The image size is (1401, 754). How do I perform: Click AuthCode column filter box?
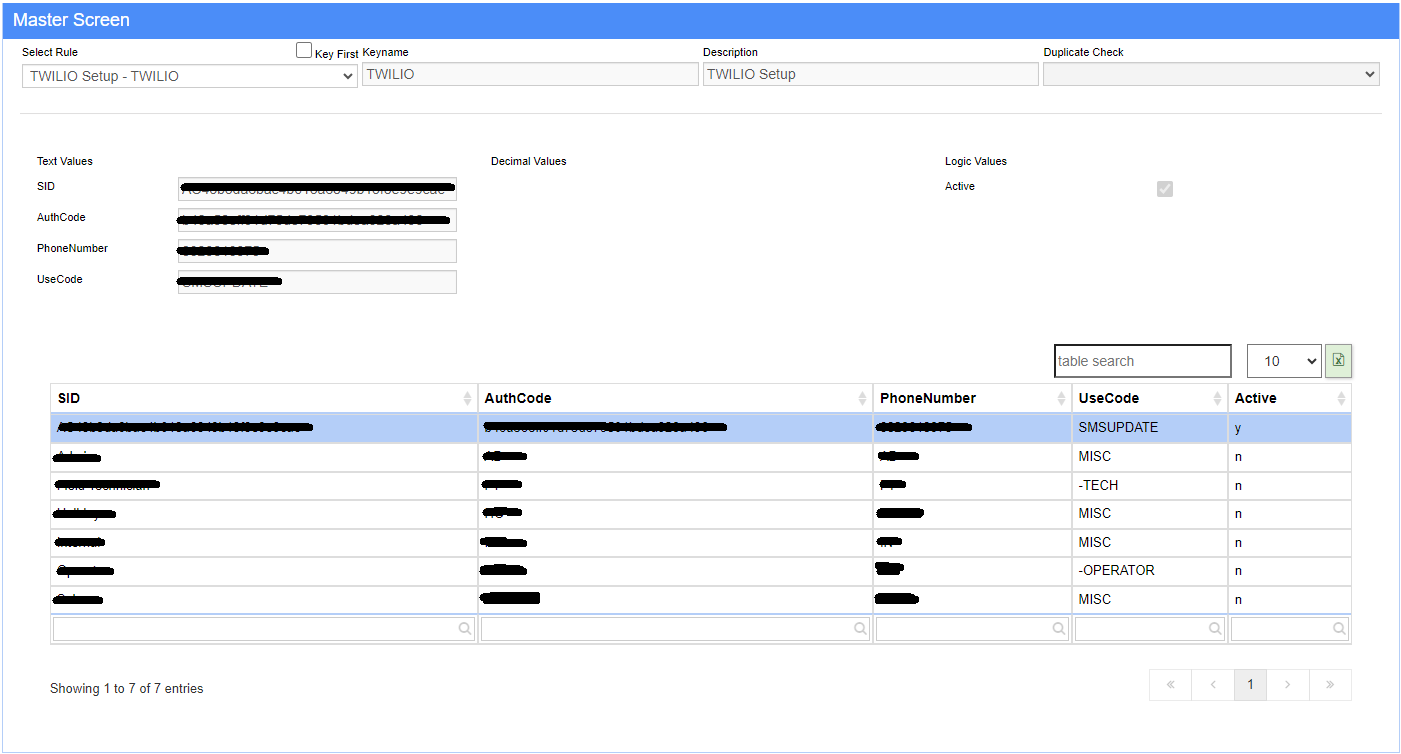pyautogui.click(x=675, y=629)
